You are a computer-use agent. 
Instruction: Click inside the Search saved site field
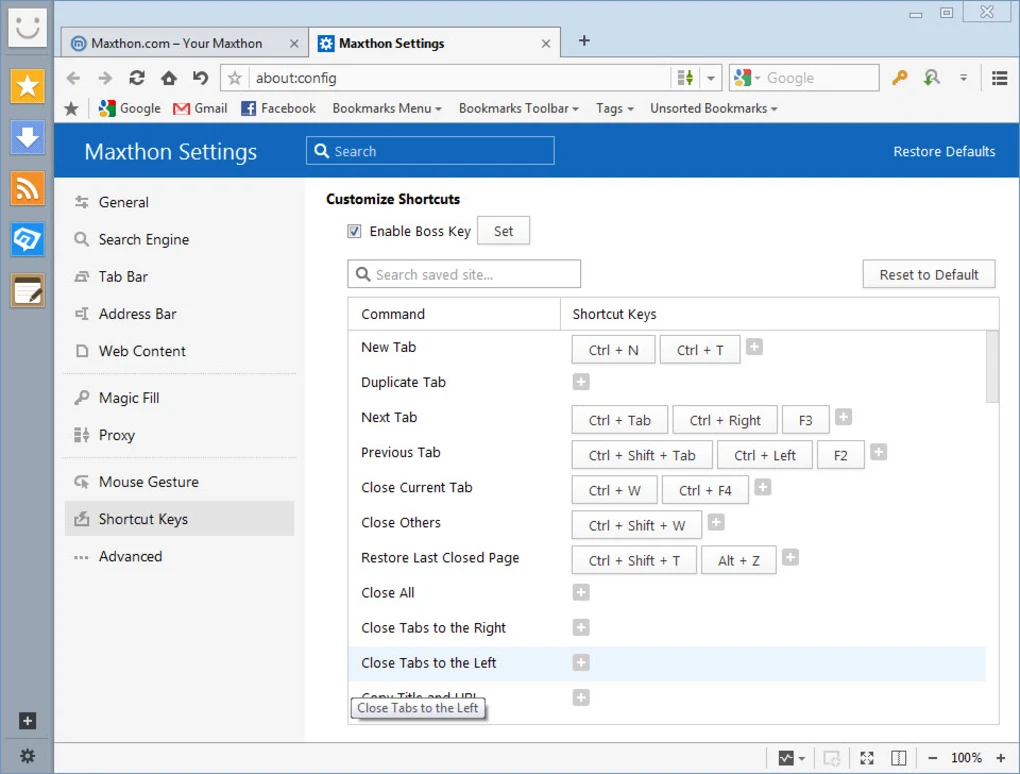tap(463, 273)
